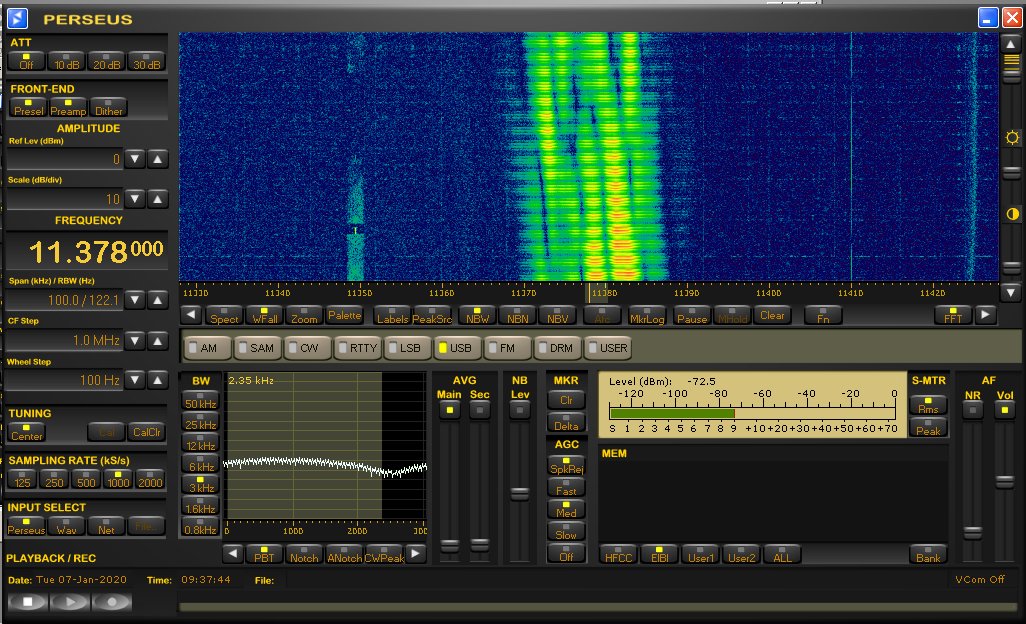Decrease Ref Lev with down arrow
The height and width of the screenshot is (624, 1026).
coord(135,159)
